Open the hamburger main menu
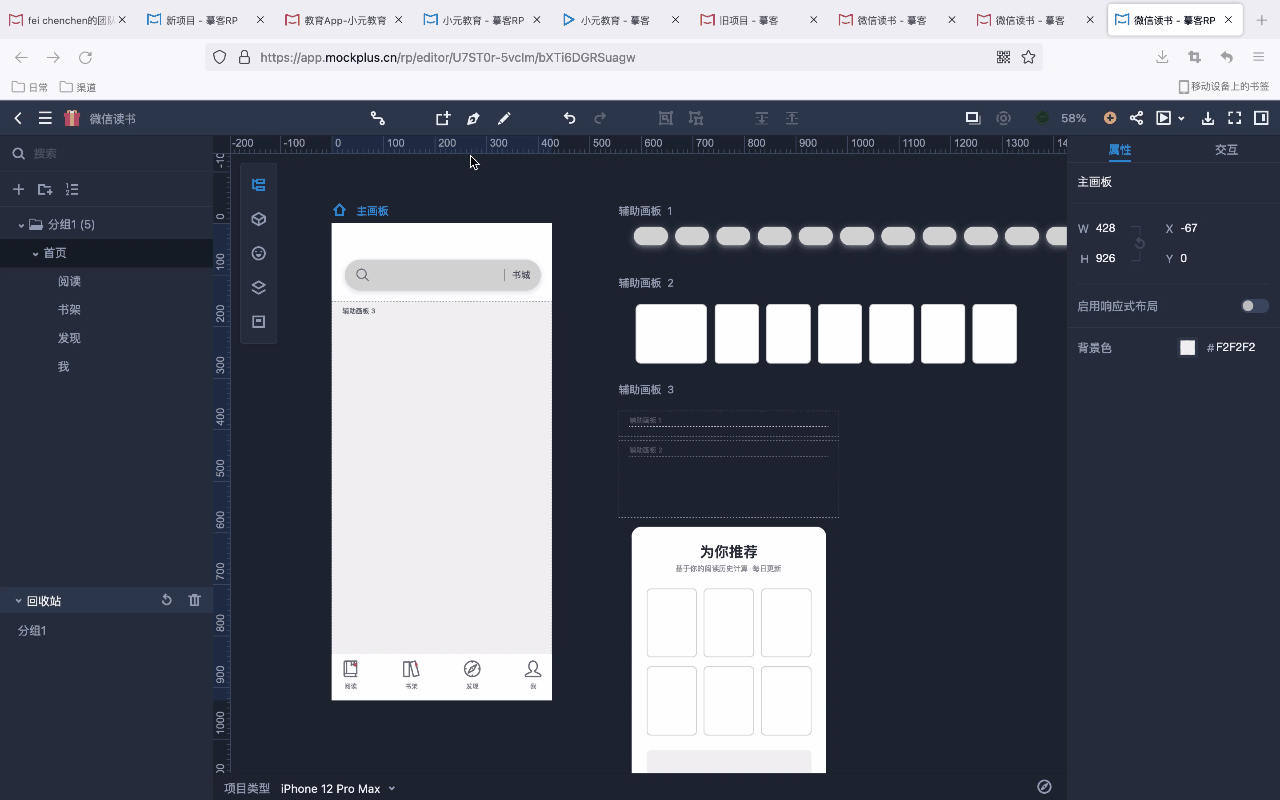Image resolution: width=1280 pixels, height=800 pixels. pos(45,118)
